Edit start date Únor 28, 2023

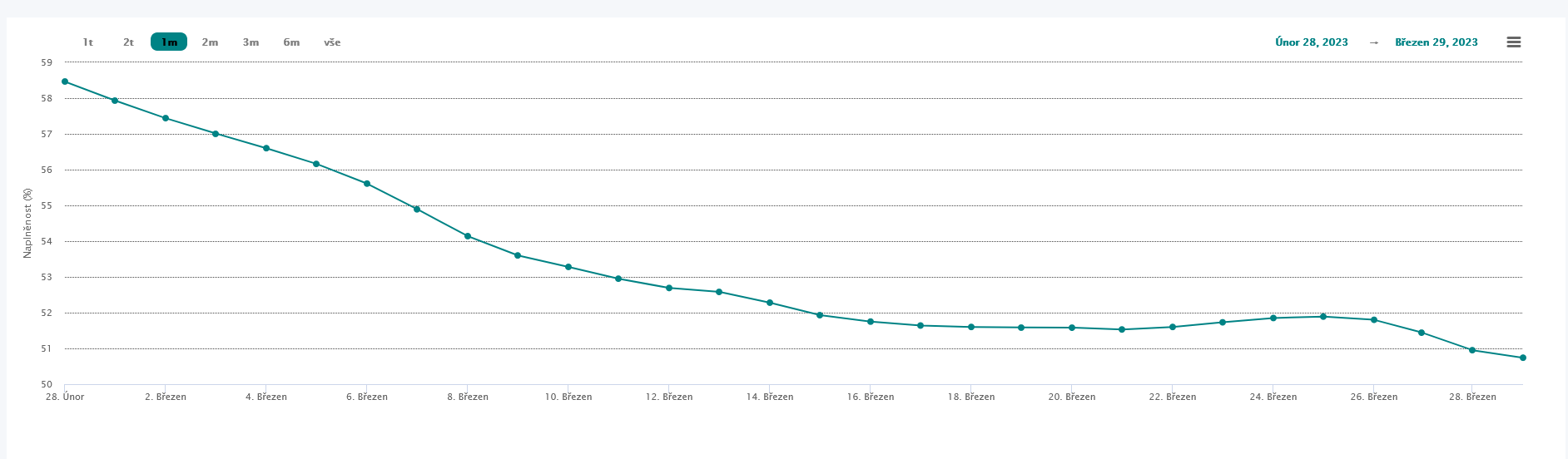[1311, 42]
